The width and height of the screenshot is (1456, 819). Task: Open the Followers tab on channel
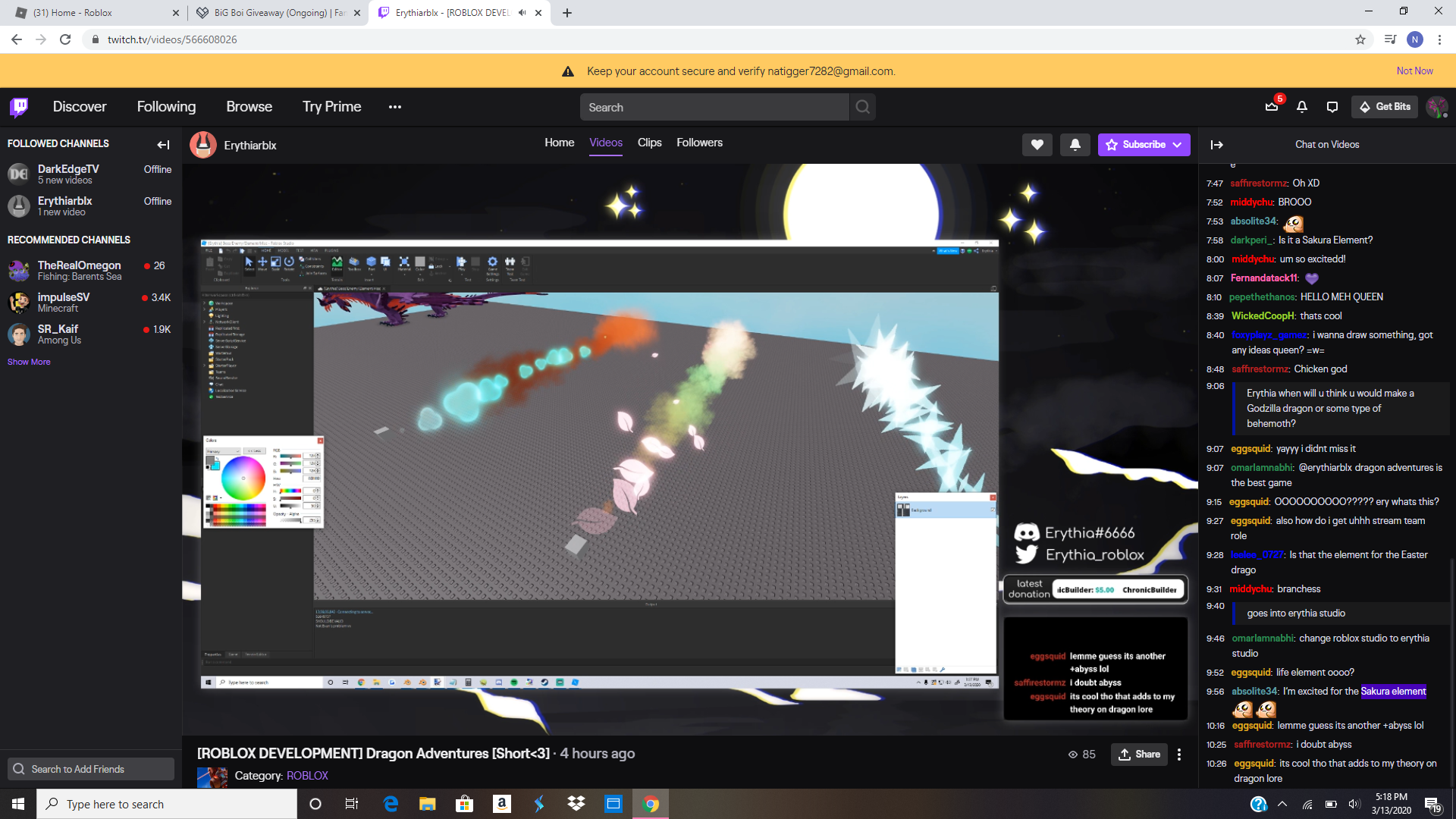tap(699, 142)
